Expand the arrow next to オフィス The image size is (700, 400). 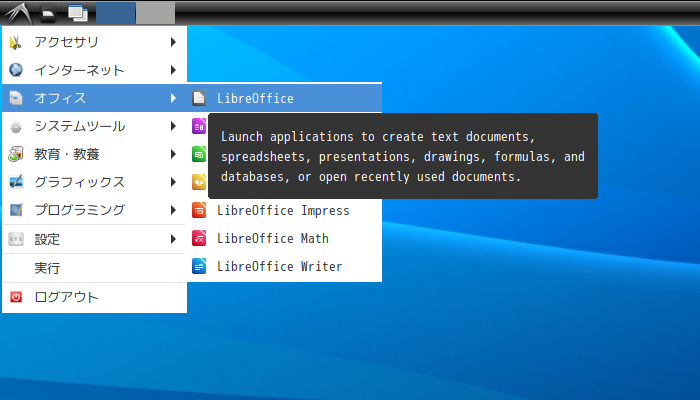pos(173,98)
